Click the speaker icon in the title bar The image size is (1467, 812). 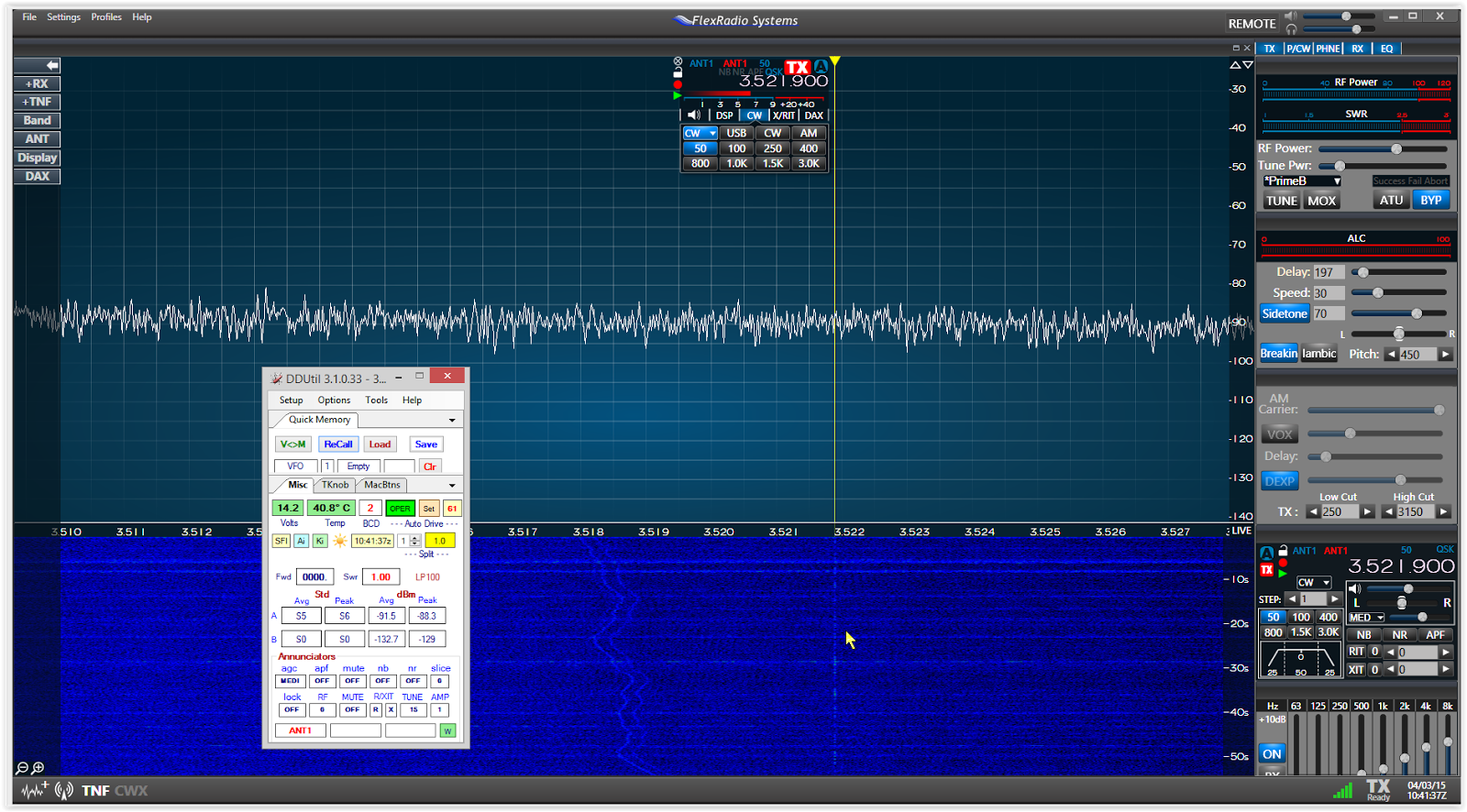click(x=1291, y=16)
